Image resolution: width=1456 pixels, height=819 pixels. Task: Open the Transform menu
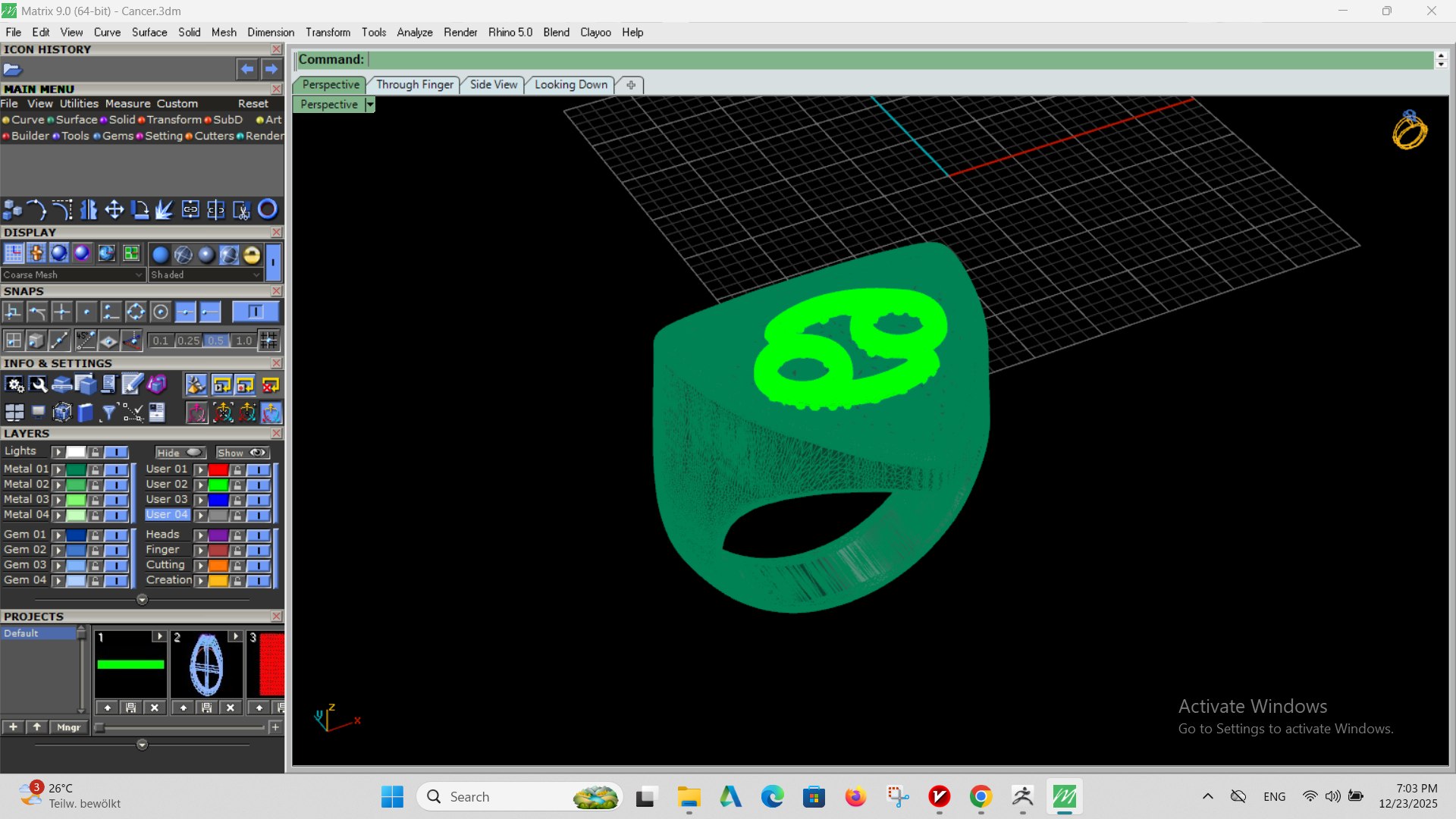[328, 33]
